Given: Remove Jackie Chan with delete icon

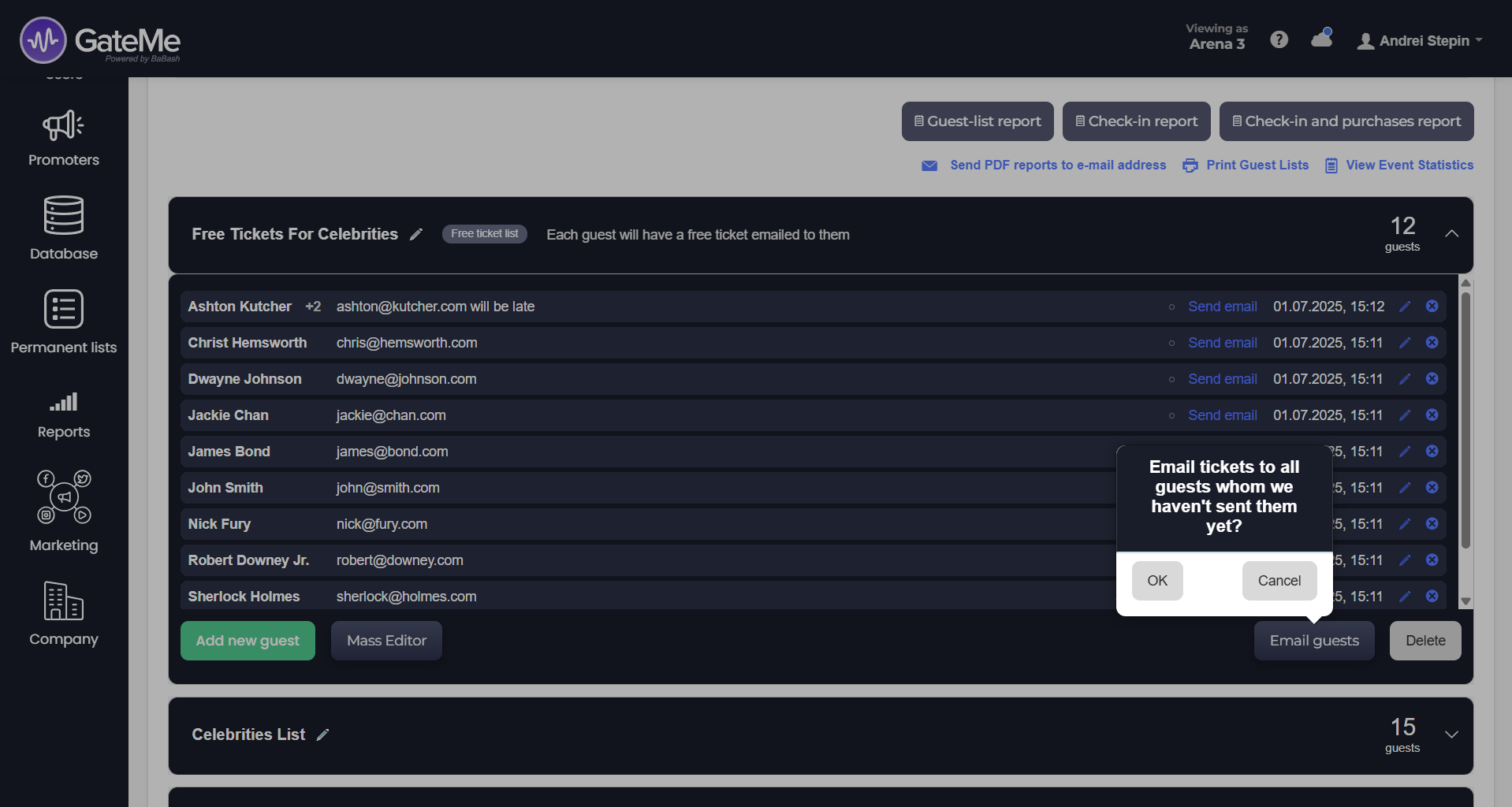Looking at the screenshot, I should pos(1432,415).
